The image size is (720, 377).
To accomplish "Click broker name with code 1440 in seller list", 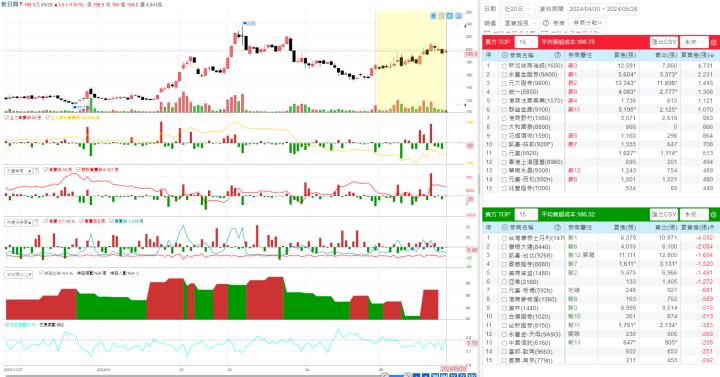I will pyautogui.click(x=523, y=308).
